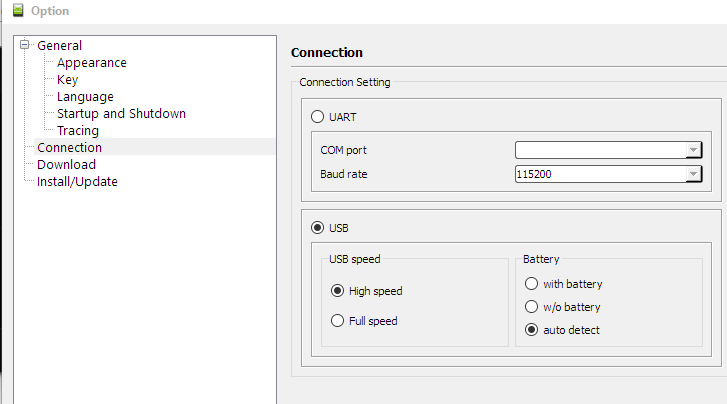Select Connection in the options tree
This screenshot has height=404, width=727.
click(x=69, y=147)
